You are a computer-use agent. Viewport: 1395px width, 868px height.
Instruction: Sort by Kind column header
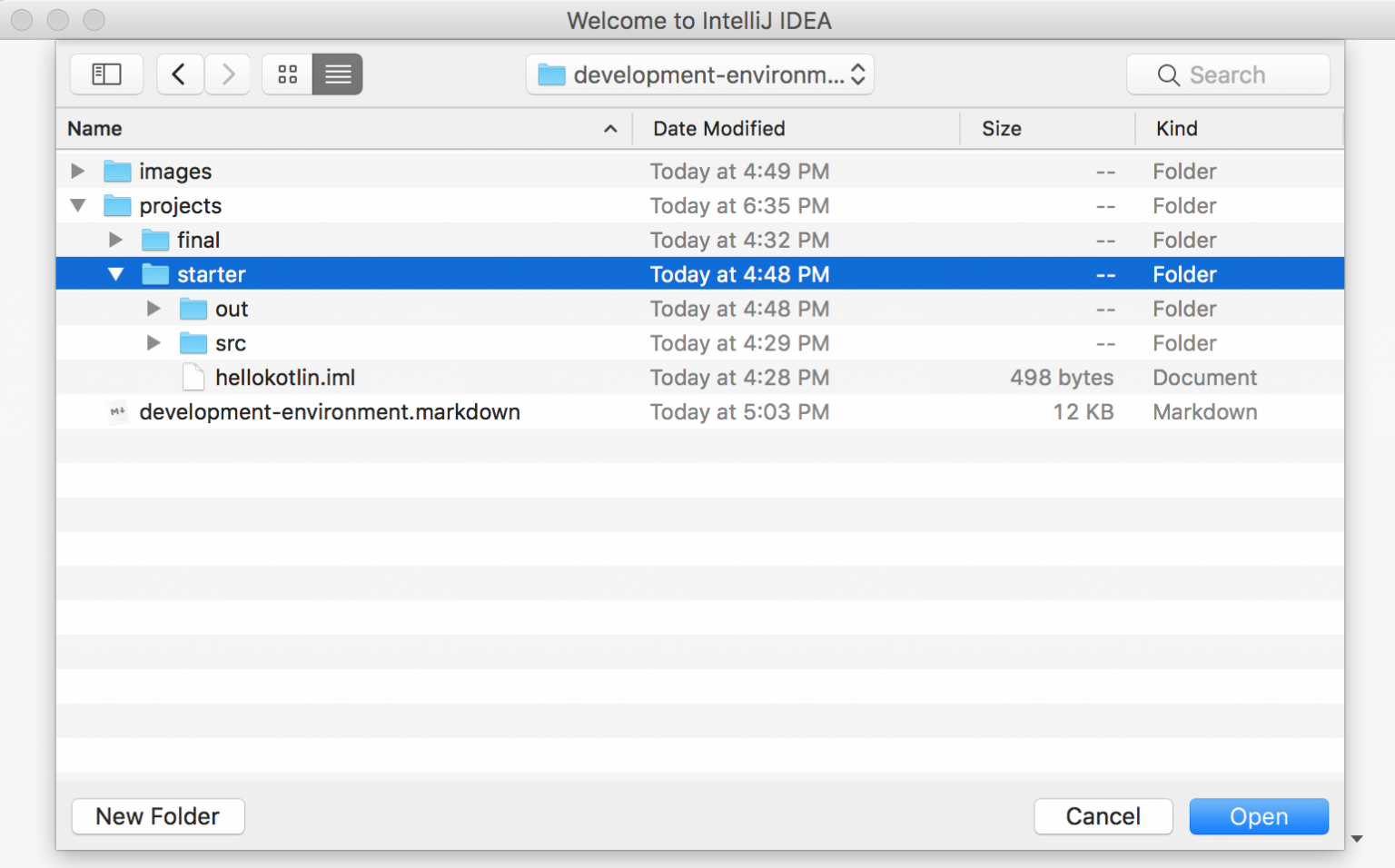click(x=1176, y=129)
